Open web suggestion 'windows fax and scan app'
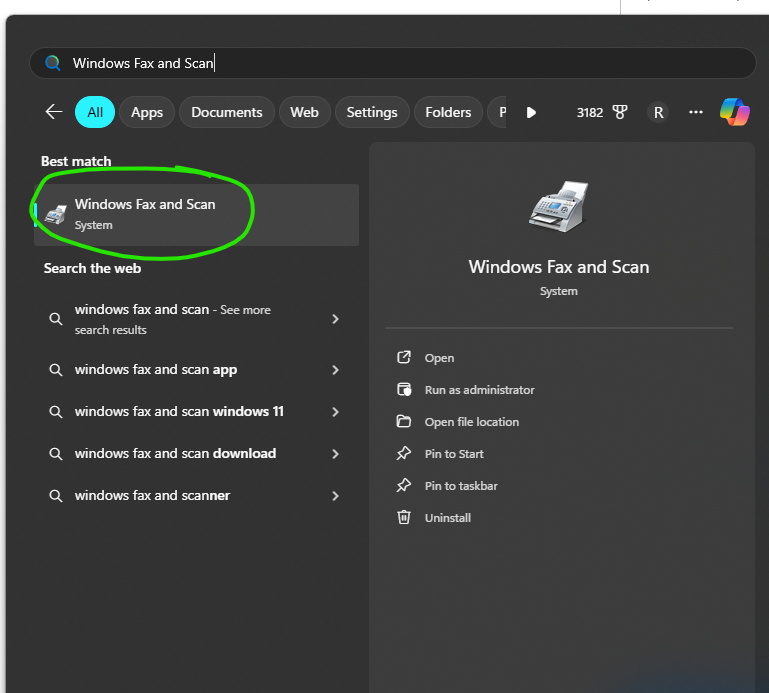Screen dimensions: 769x693 pyautogui.click(x=196, y=370)
